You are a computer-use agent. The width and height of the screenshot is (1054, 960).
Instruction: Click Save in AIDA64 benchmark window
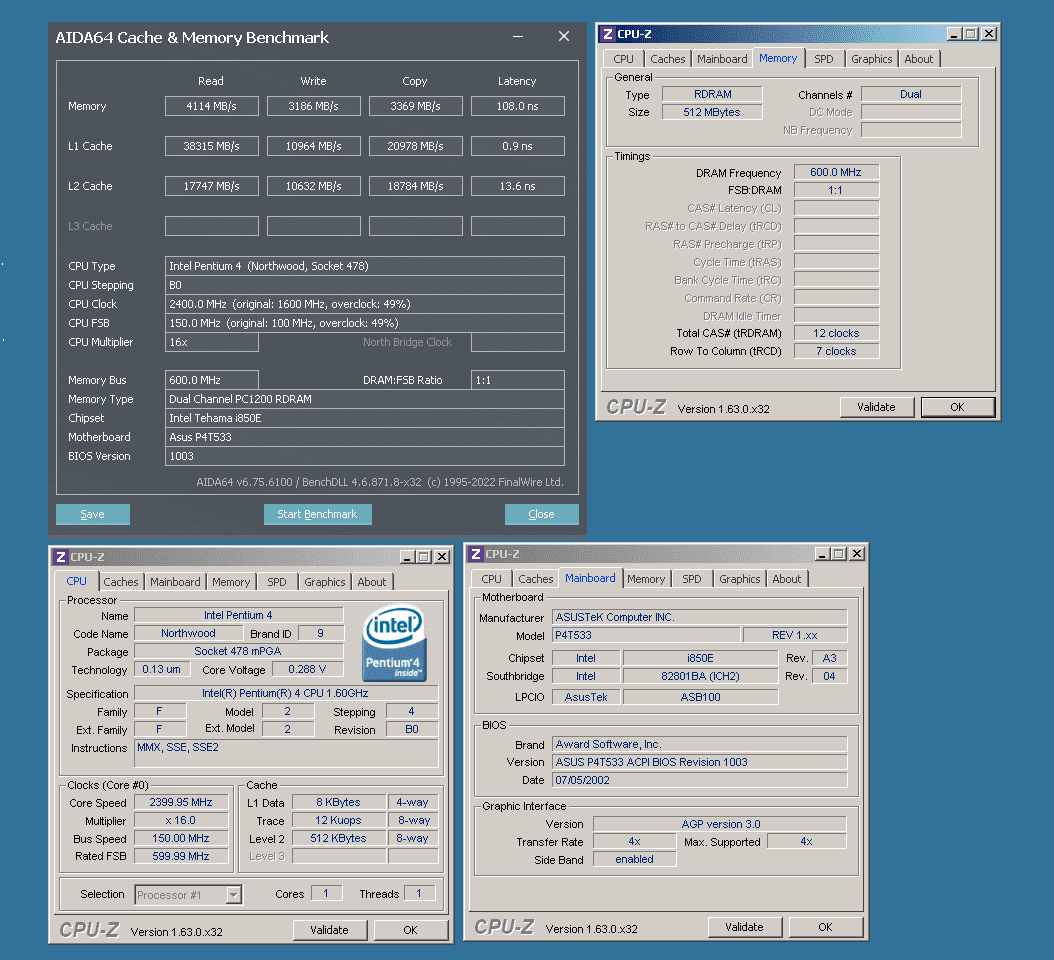[93, 514]
